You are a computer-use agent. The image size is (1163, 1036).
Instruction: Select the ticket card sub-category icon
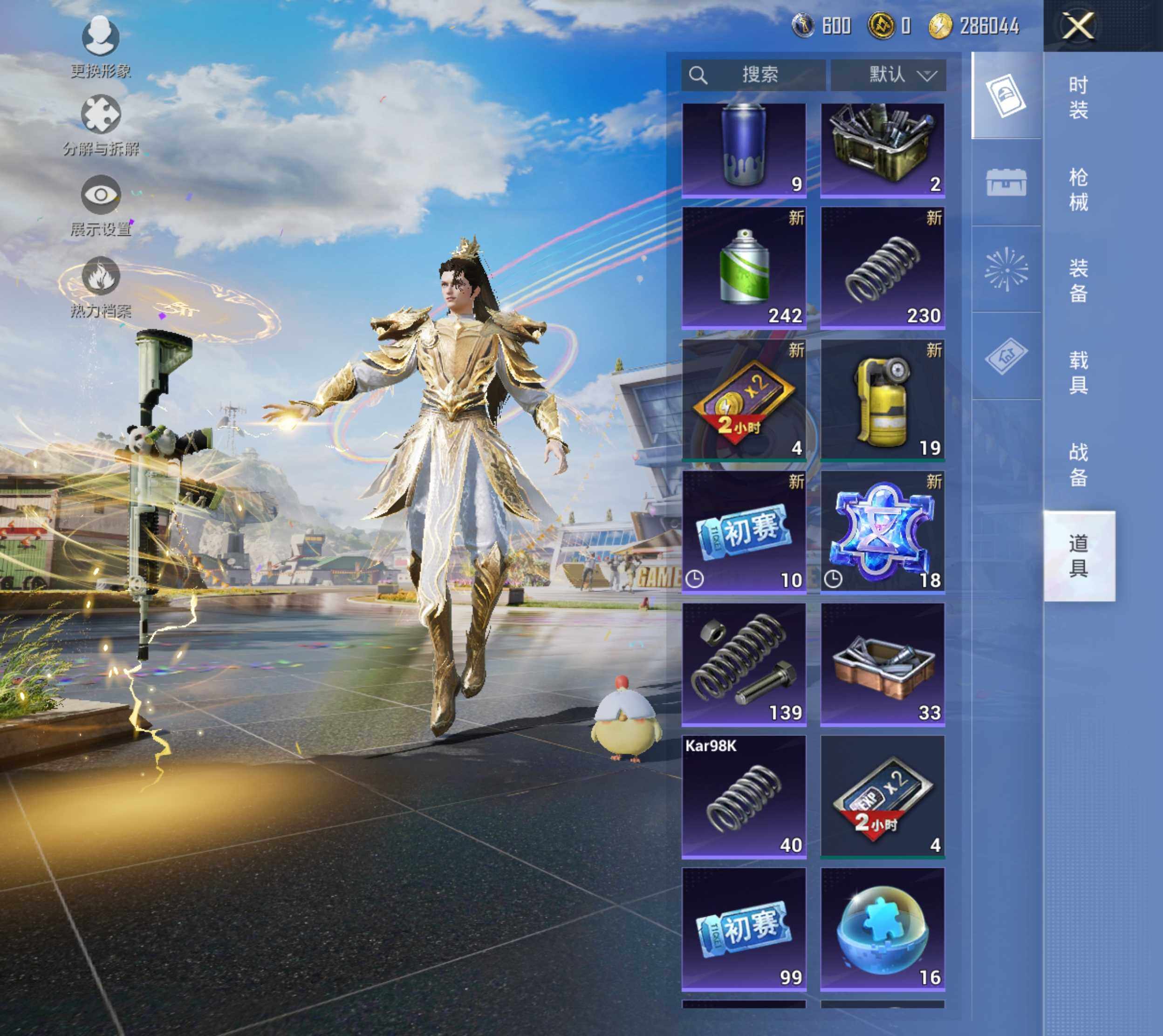(x=1006, y=95)
